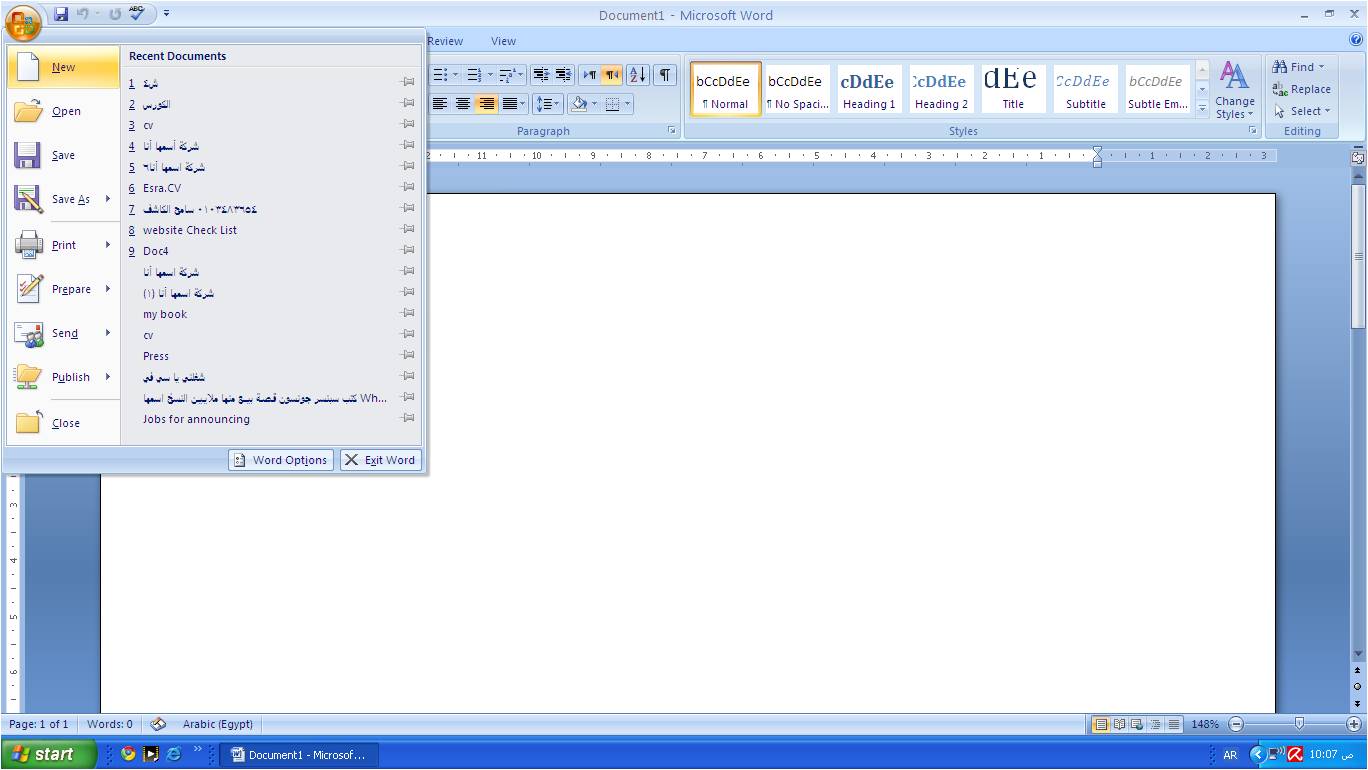Screen dimensions: 1368x770
Task: Pin recent document Jobs for announcing
Action: (408, 418)
